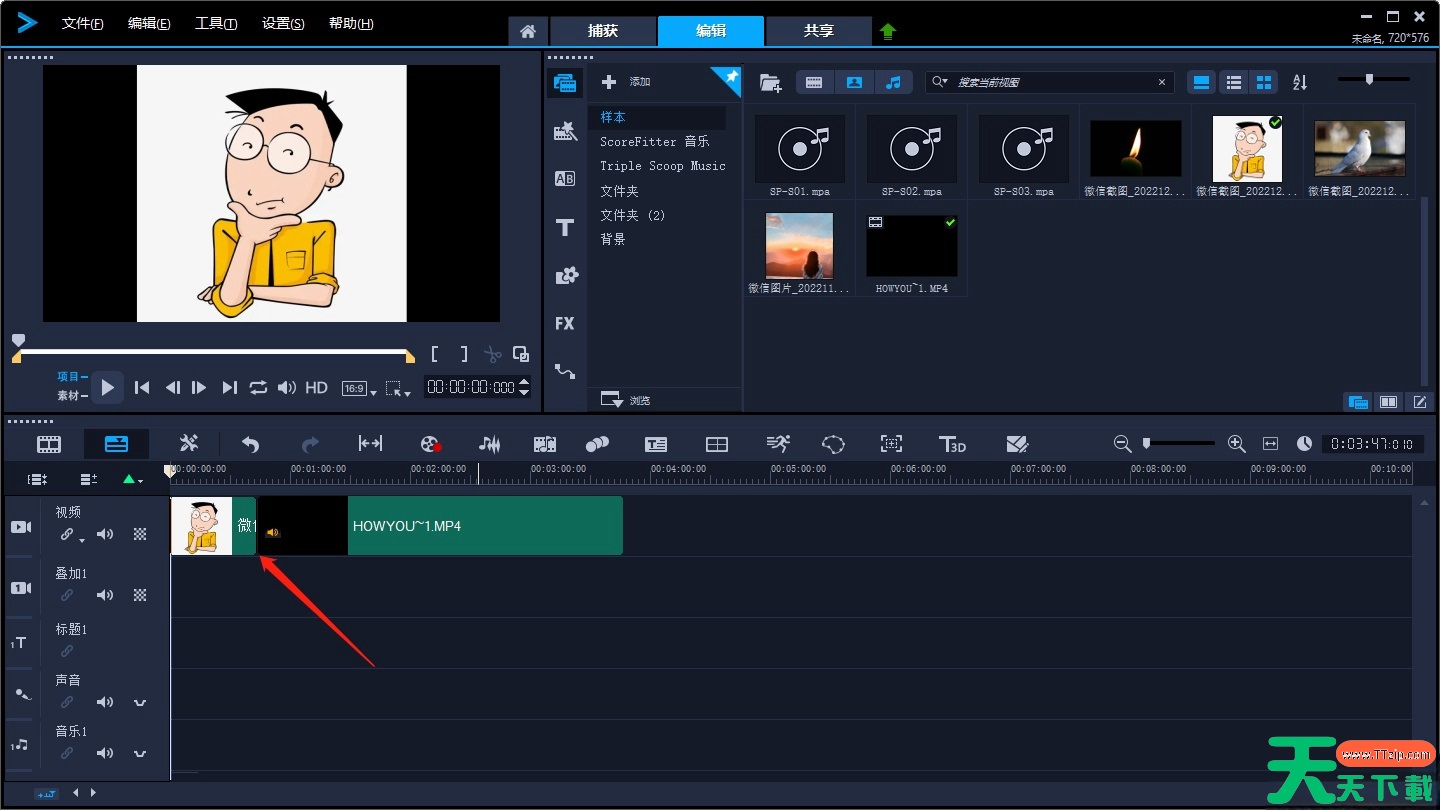
Task: Zoom in the timeline
Action: click(x=1236, y=443)
